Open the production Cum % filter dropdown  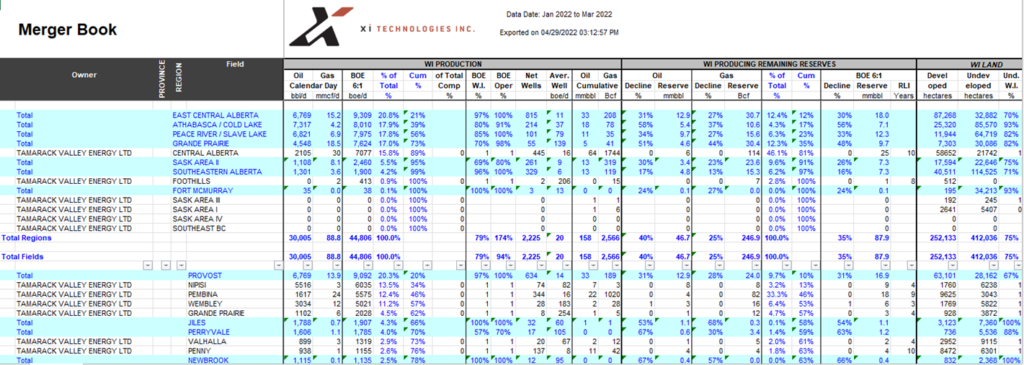tap(428, 265)
